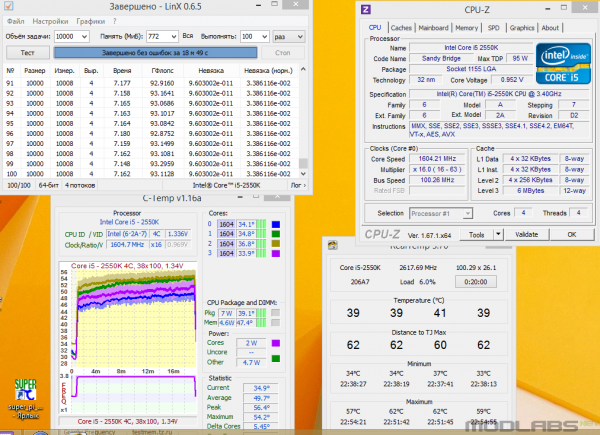The height and width of the screenshot is (435, 600).
Task: Switch to the About tab in CPU-Z
Action: (x=550, y=28)
